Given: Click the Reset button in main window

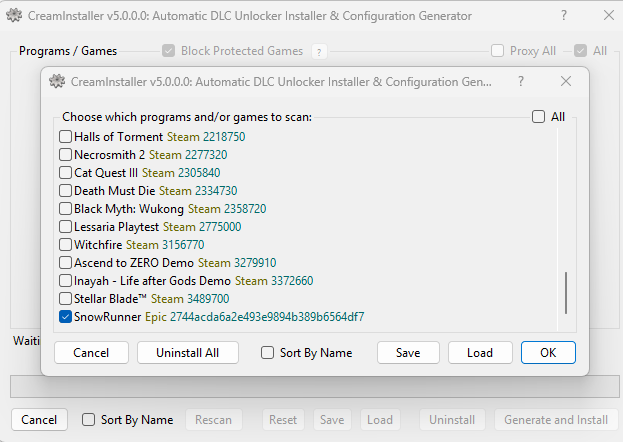Looking at the screenshot, I should click(x=283, y=420).
